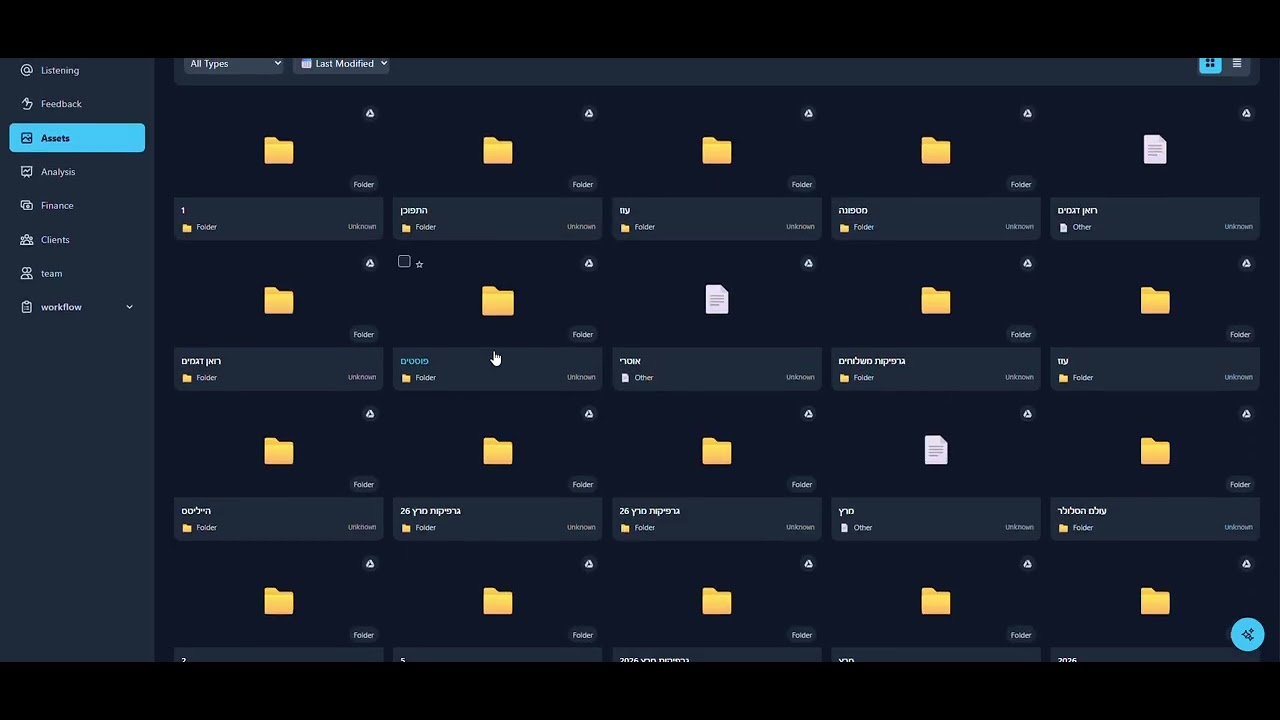Click the Folder badge on התפוכן thumbnail

pos(583,184)
